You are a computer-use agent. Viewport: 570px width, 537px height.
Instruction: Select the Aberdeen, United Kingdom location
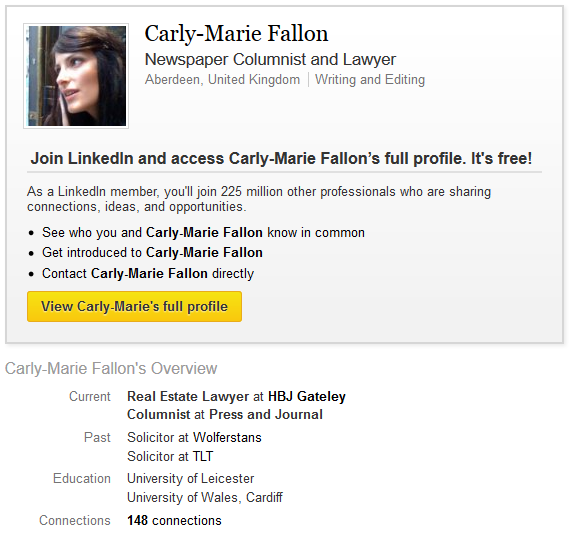tap(222, 79)
